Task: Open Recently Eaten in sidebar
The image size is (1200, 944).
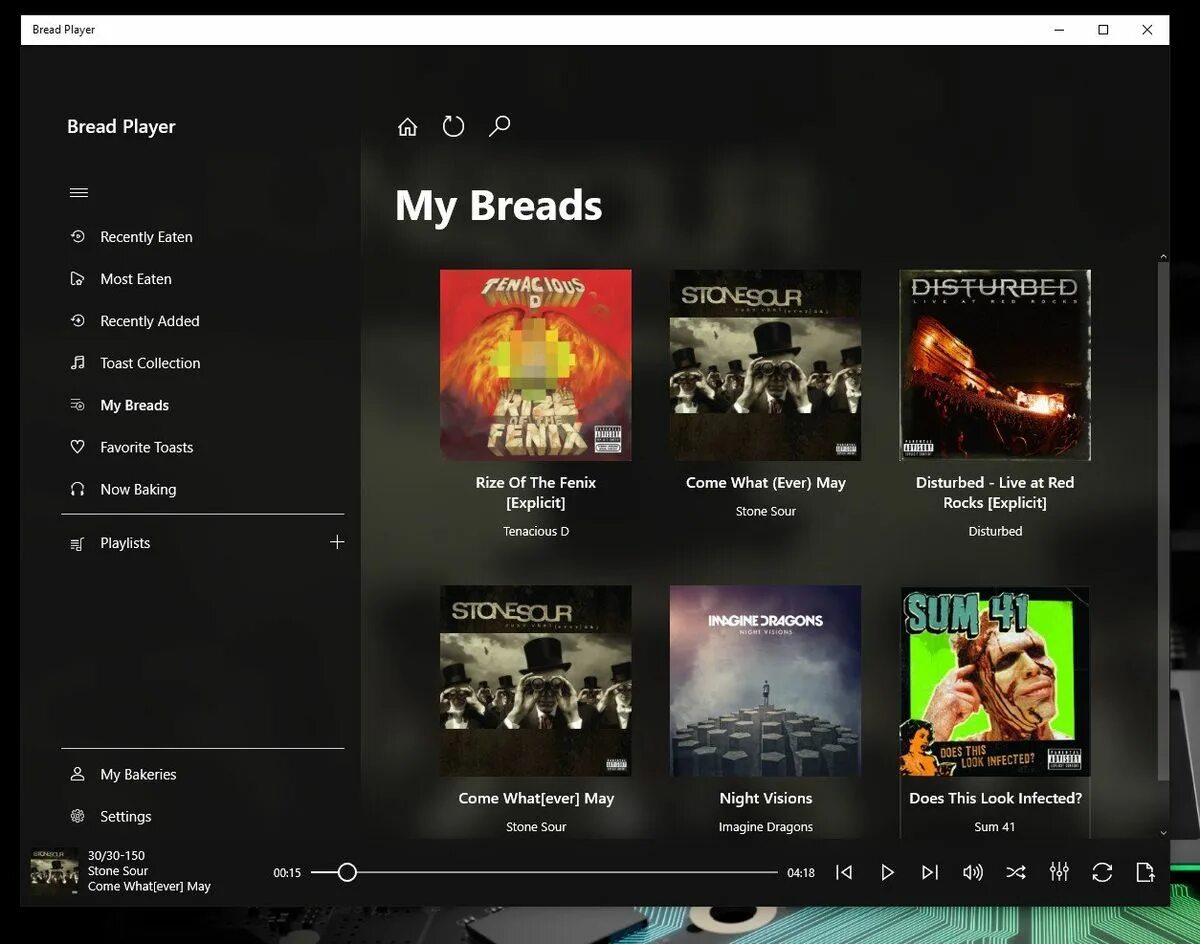Action: (146, 237)
